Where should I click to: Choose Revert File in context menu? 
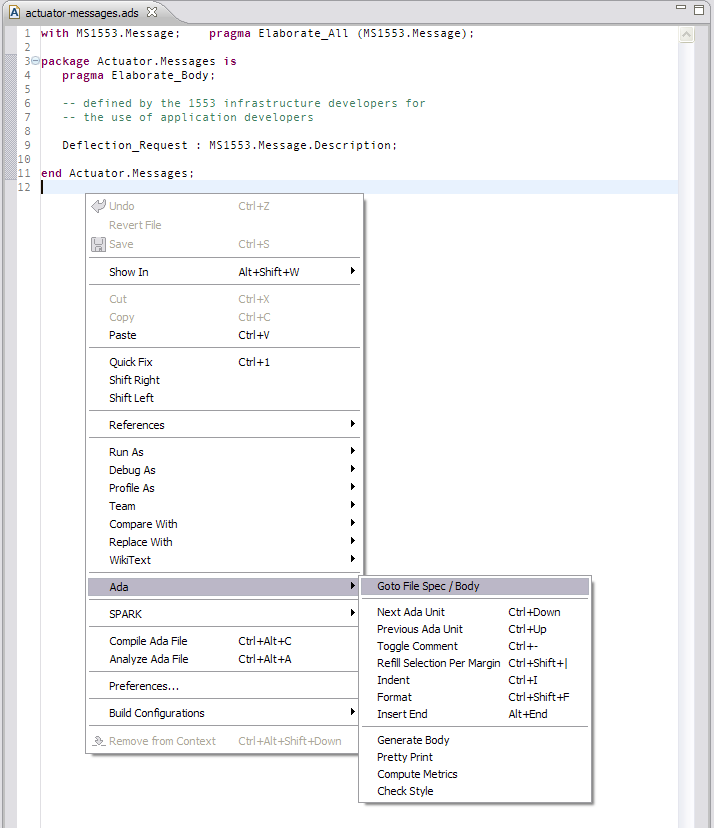(x=224, y=225)
